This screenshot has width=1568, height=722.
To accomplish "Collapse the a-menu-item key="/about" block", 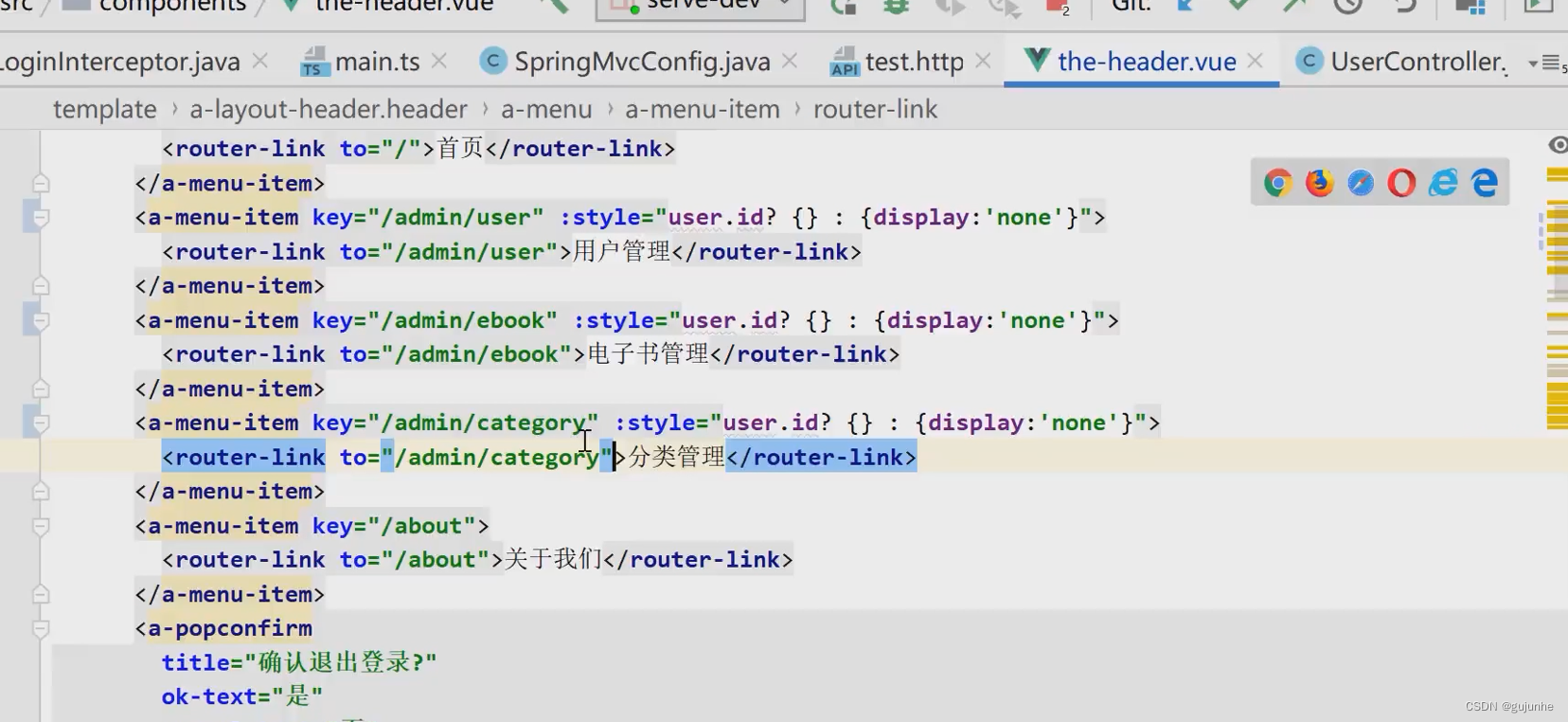I will tap(41, 527).
